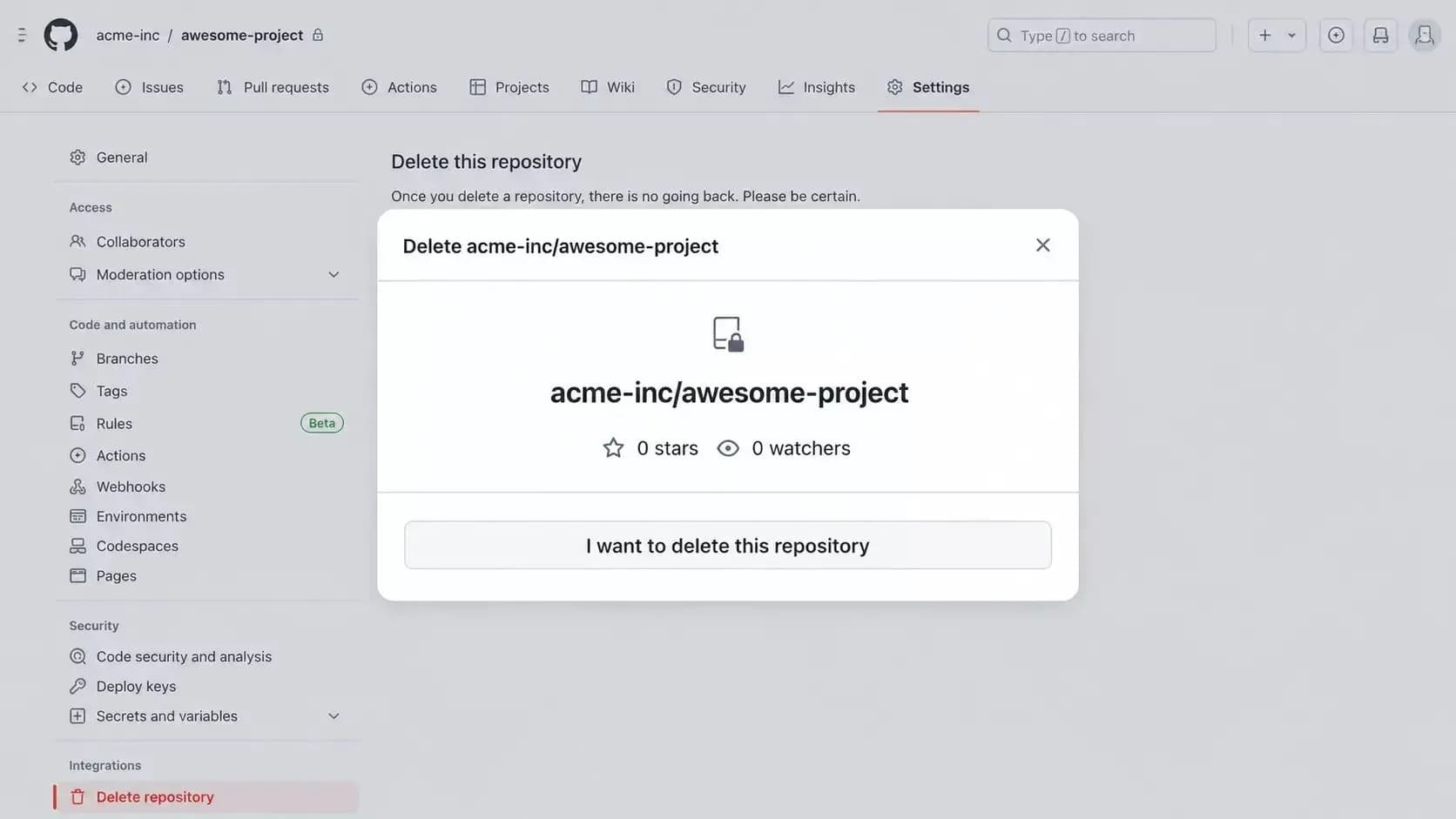Open Codespaces settings
The width and height of the screenshot is (1456, 819).
(x=206, y=547)
